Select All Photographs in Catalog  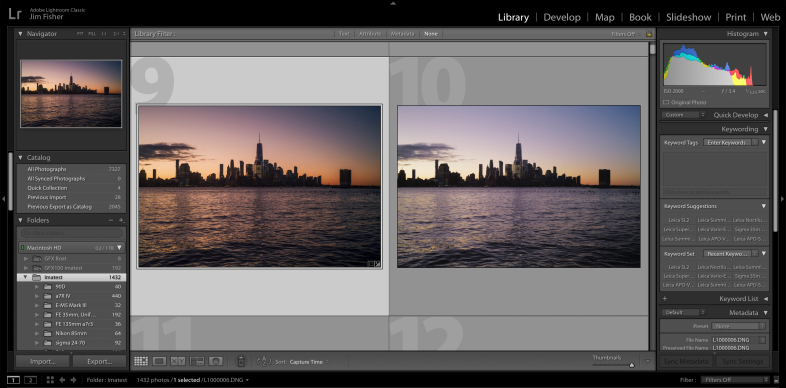(72, 169)
